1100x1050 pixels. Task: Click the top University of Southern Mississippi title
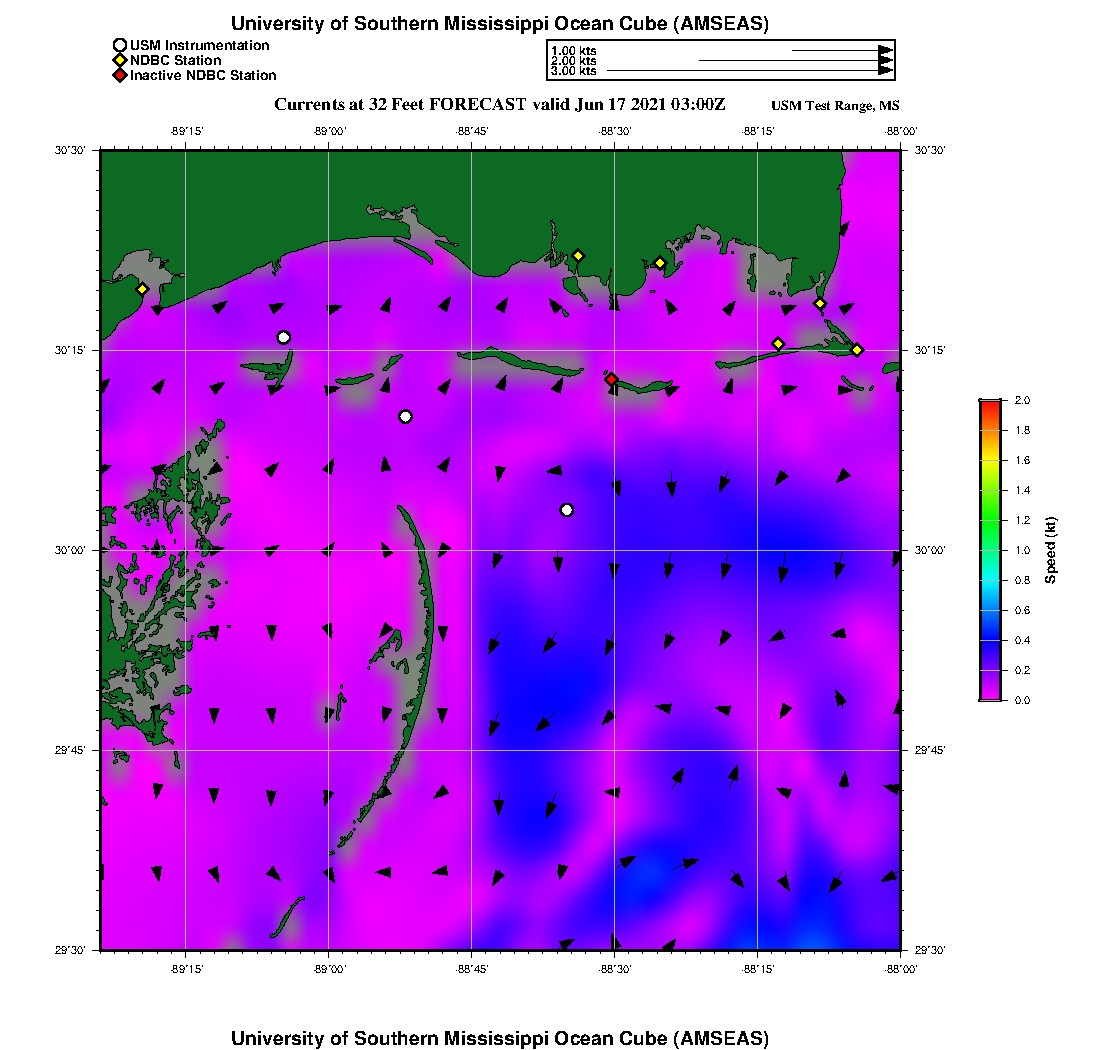point(500,23)
